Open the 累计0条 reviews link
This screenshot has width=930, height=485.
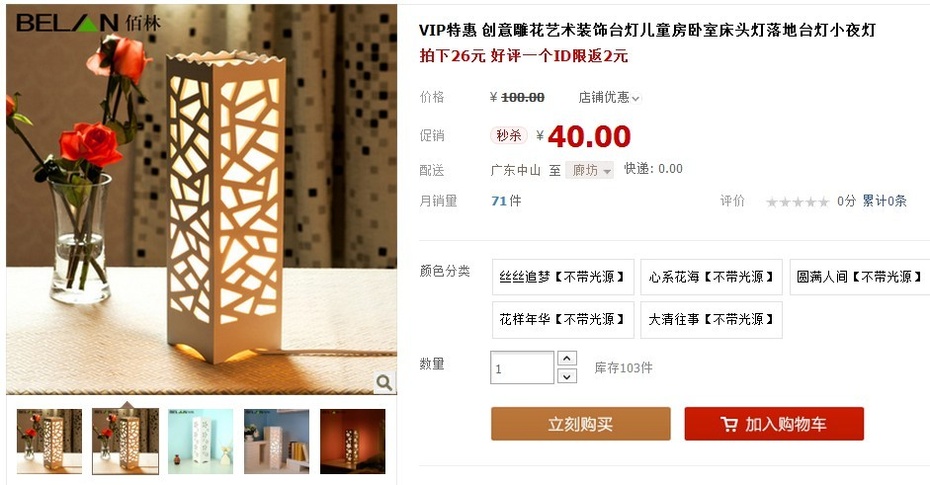[x=884, y=201]
